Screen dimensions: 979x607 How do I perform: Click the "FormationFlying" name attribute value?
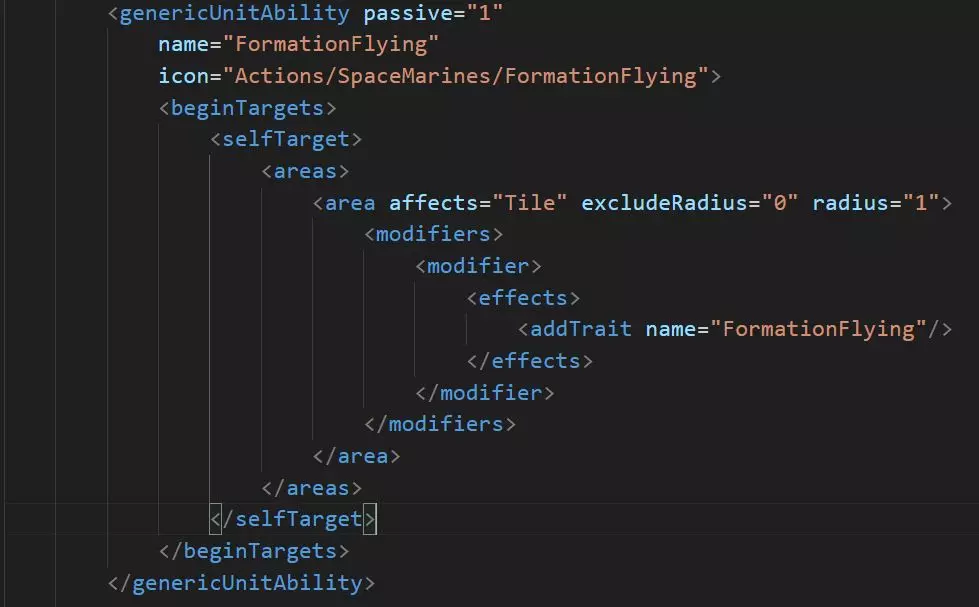point(331,45)
